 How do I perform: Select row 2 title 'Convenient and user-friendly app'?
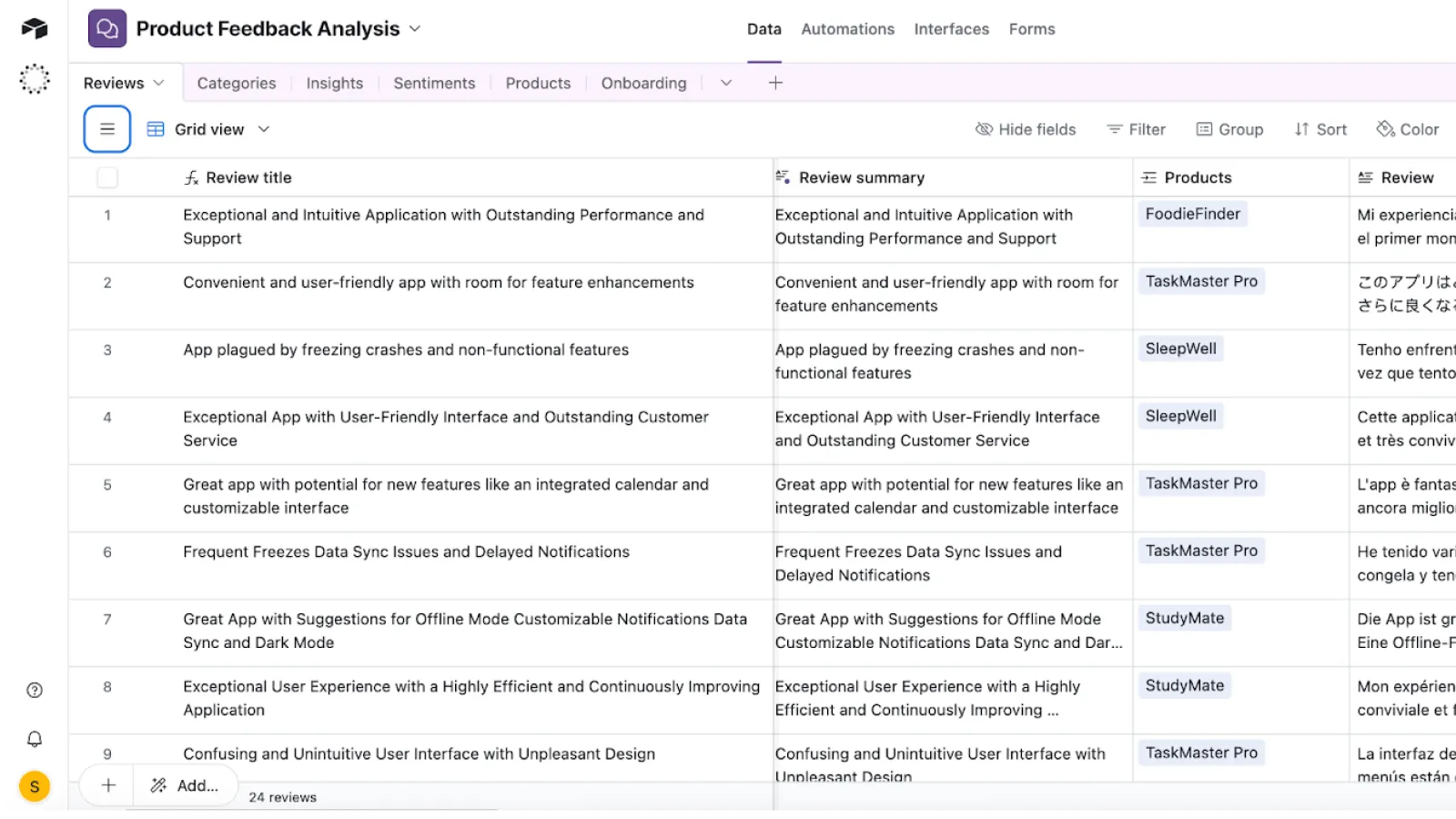(439, 282)
